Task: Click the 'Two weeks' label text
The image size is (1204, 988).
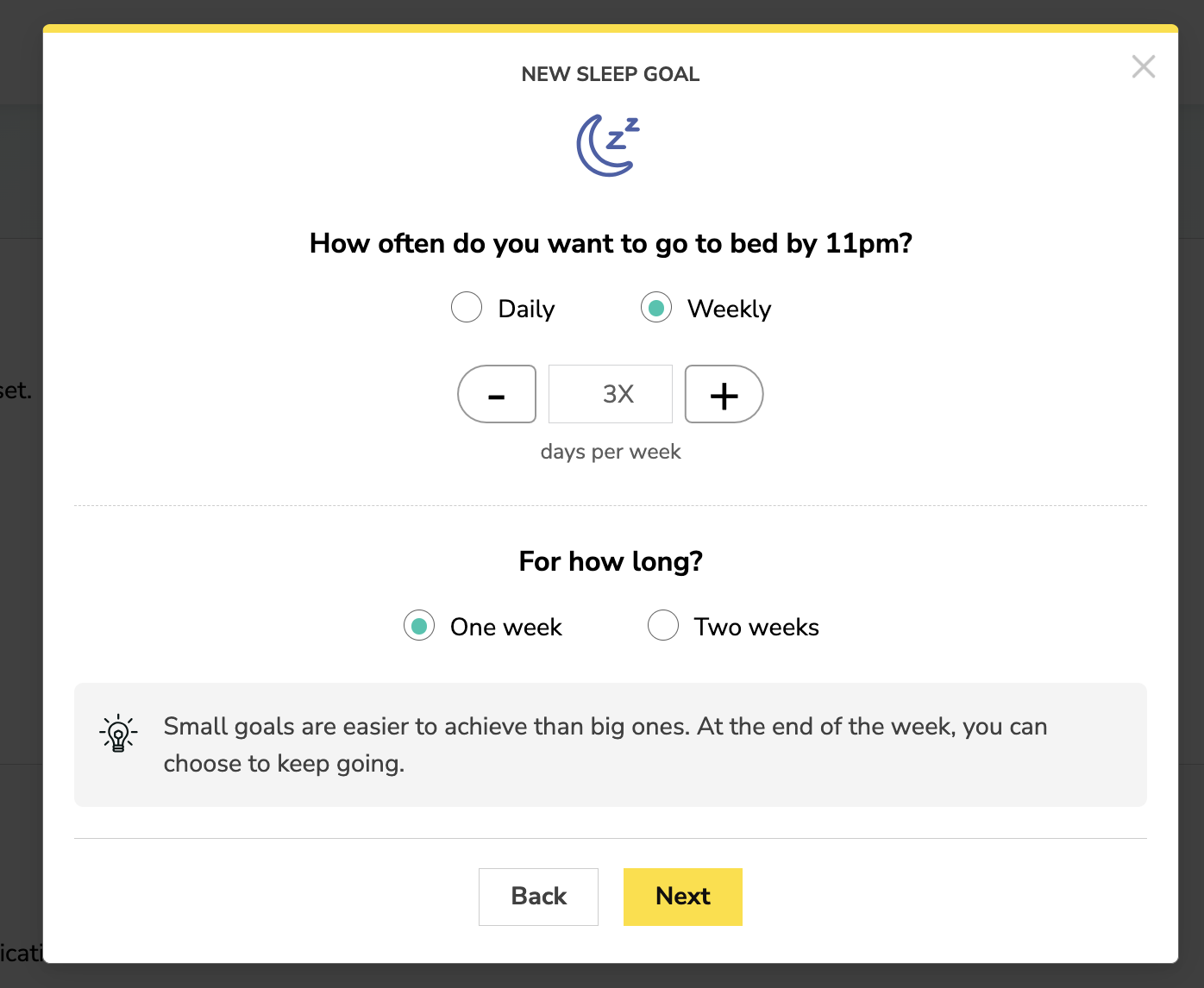Action: (x=756, y=627)
